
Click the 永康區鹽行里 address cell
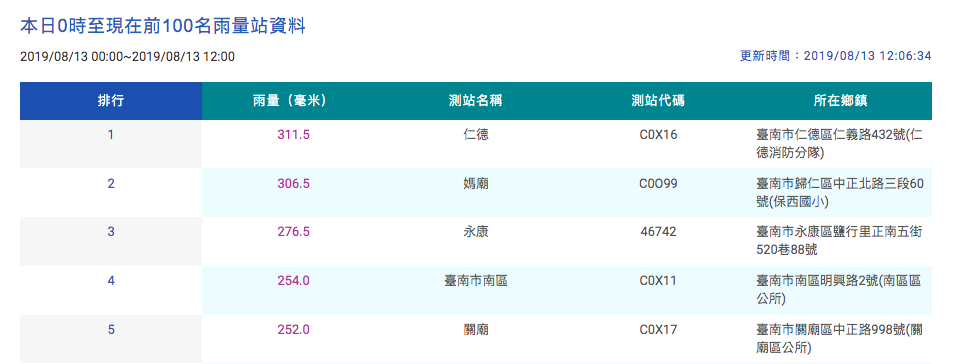[x=840, y=241]
